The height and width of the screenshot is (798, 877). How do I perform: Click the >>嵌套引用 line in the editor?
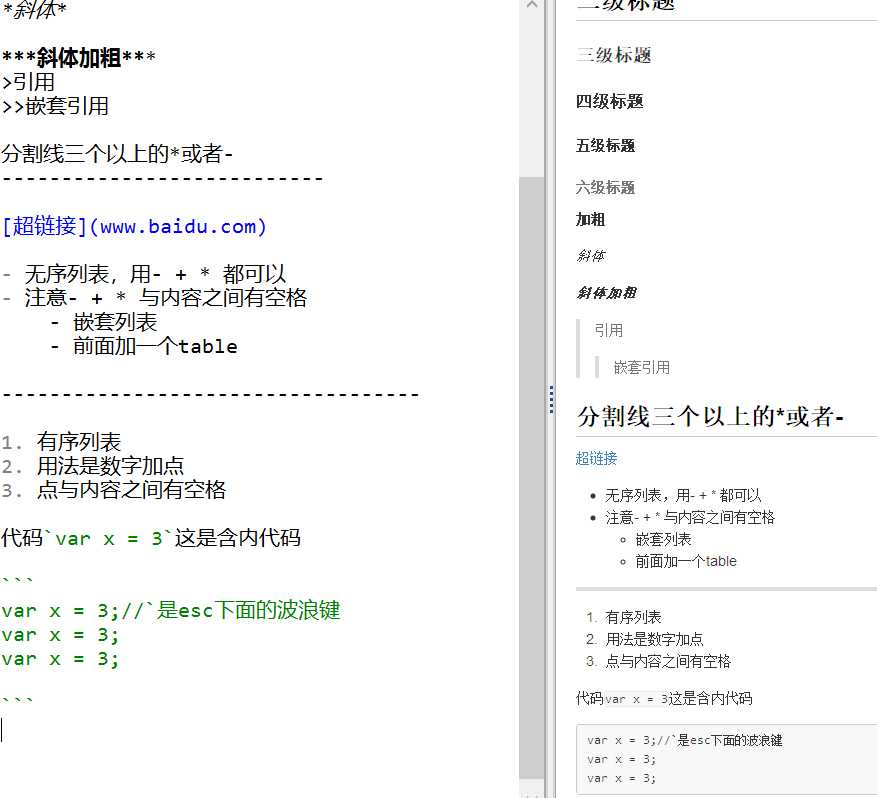(x=55, y=106)
